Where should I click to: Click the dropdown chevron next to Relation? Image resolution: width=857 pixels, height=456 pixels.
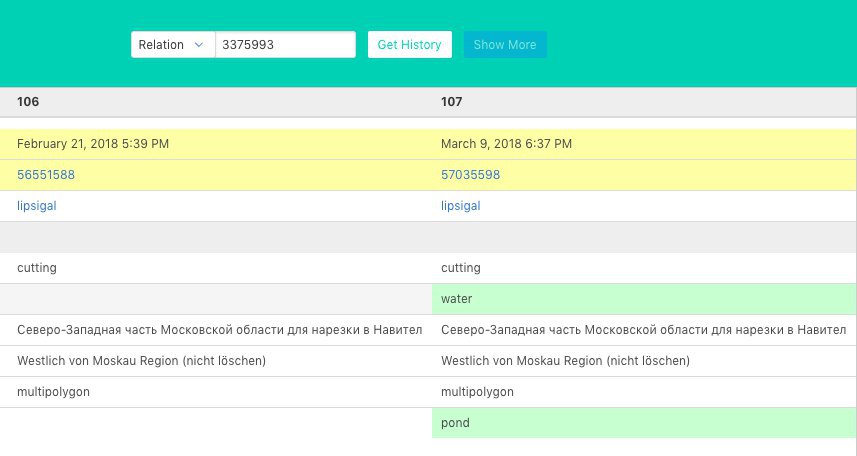click(x=199, y=45)
